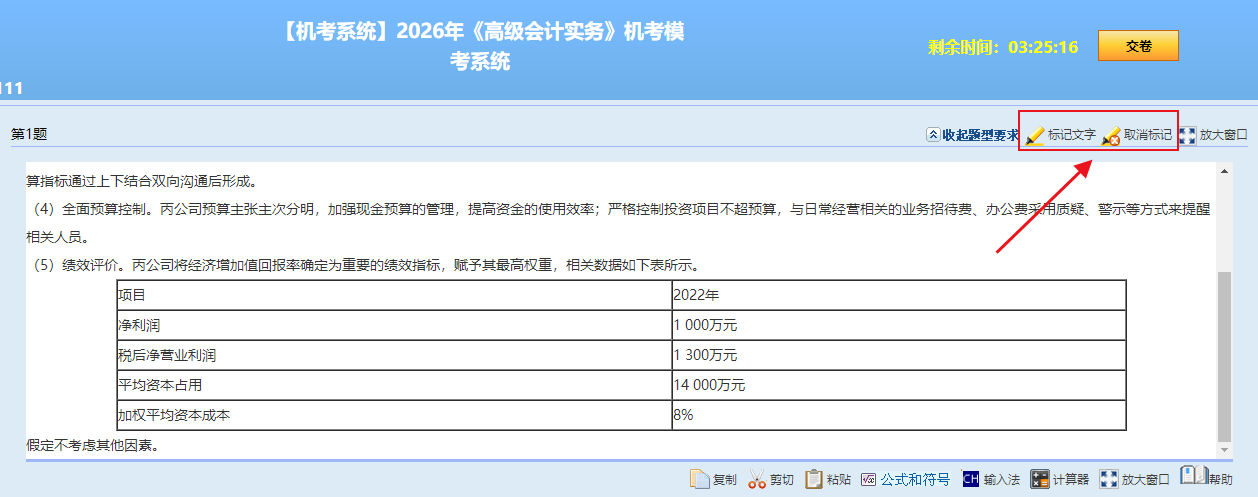1258x497 pixels.
Task: Click the 8% capital cost cell
Action: tap(898, 414)
